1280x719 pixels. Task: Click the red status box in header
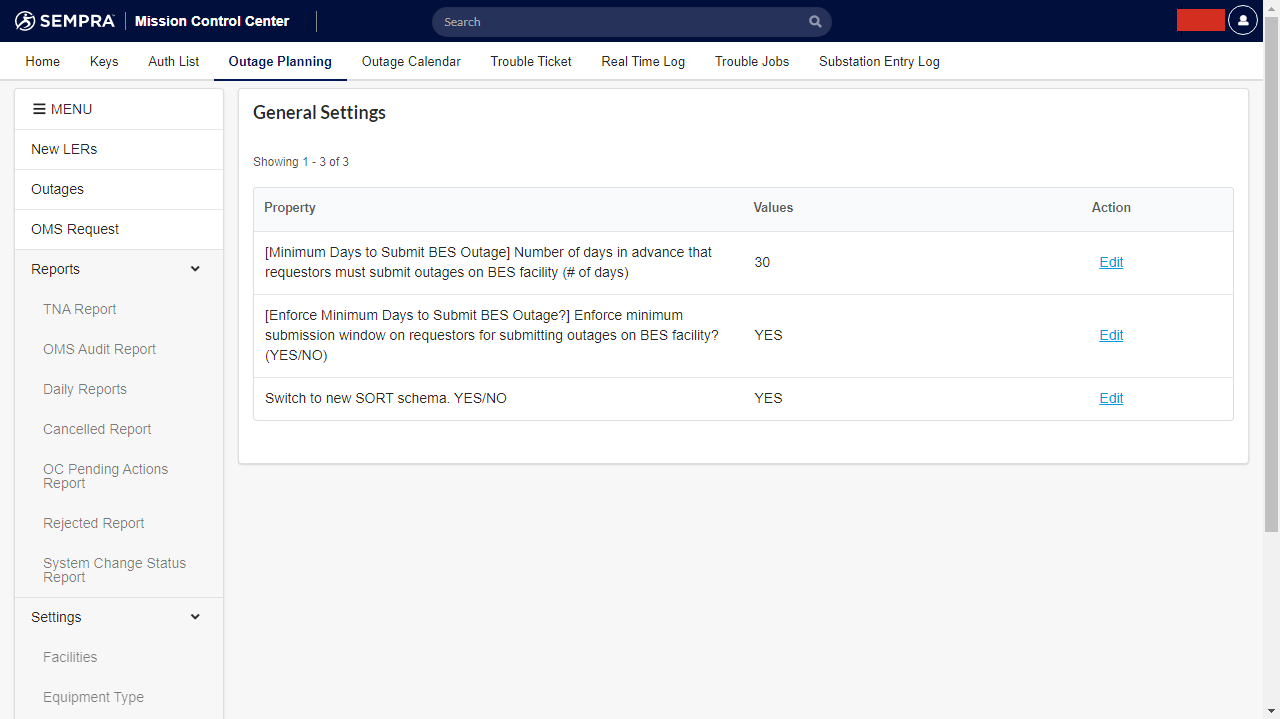pos(1200,21)
